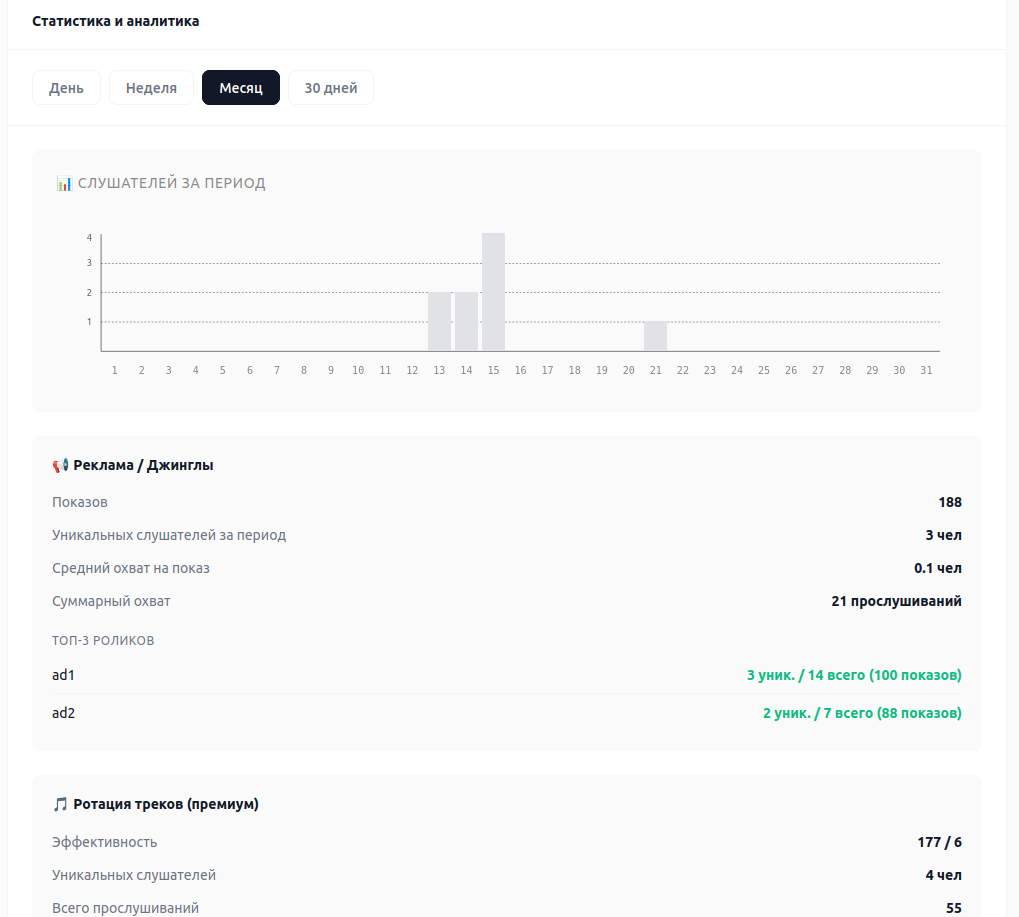Click day 31 label on chart axis
This screenshot has height=917, width=1019.
point(926,370)
